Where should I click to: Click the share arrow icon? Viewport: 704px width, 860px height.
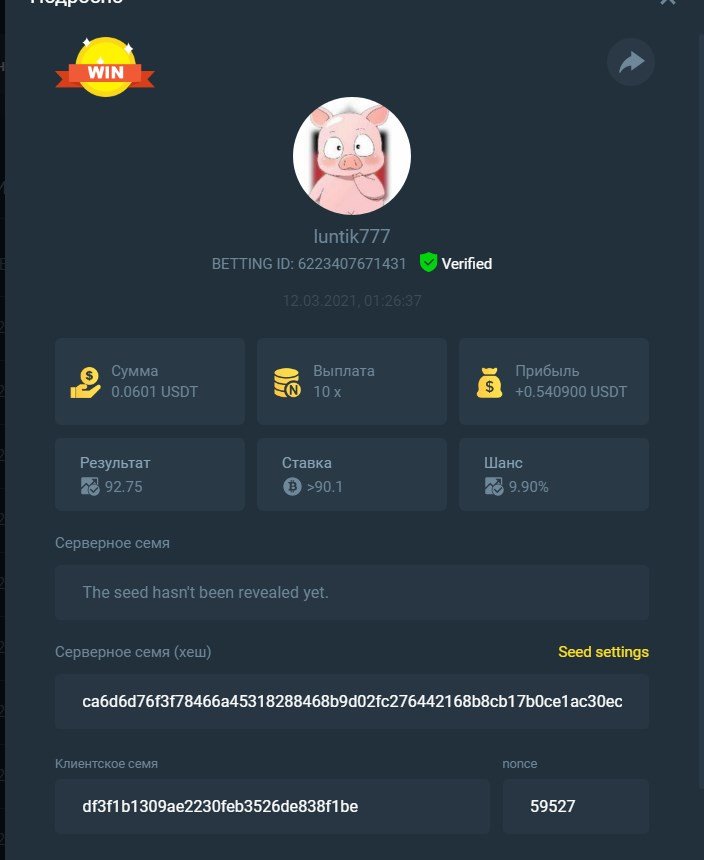point(631,62)
